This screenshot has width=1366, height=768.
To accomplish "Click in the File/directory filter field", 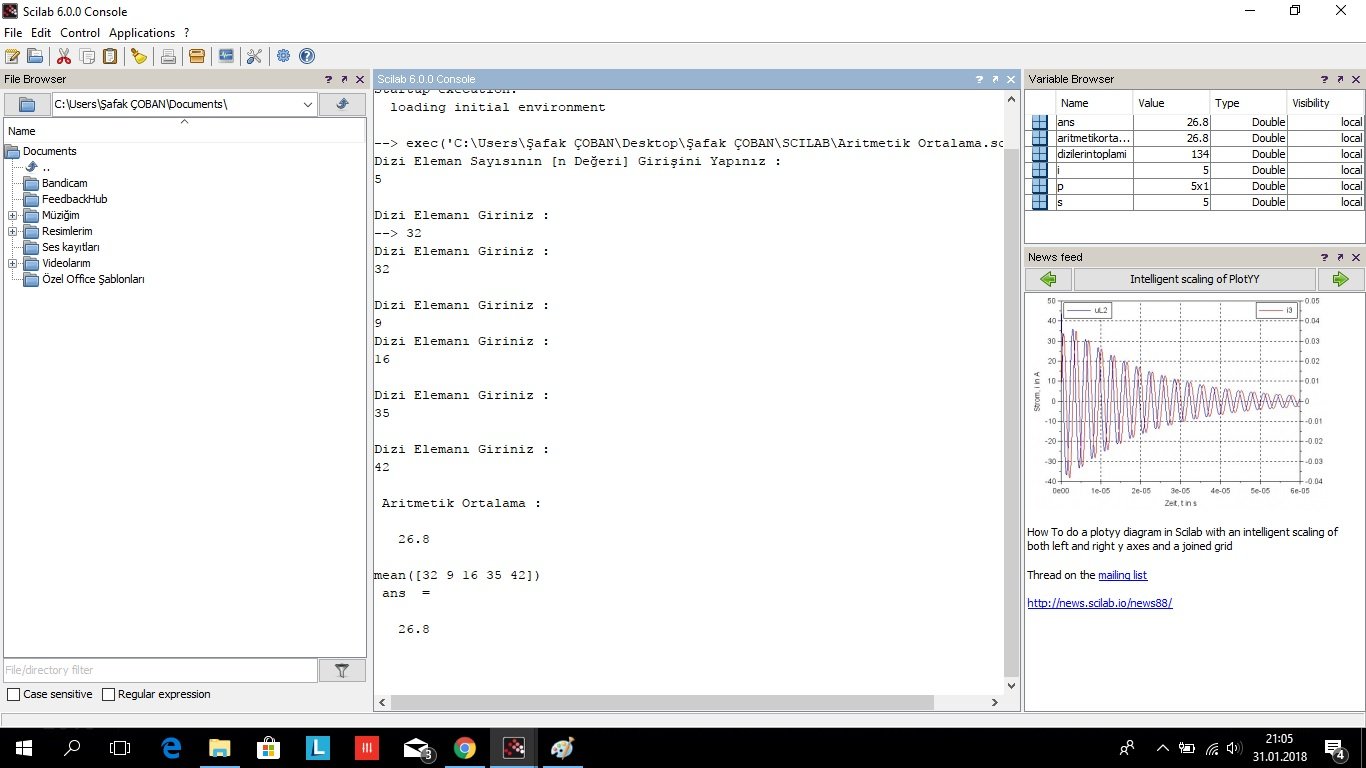I will coord(160,670).
